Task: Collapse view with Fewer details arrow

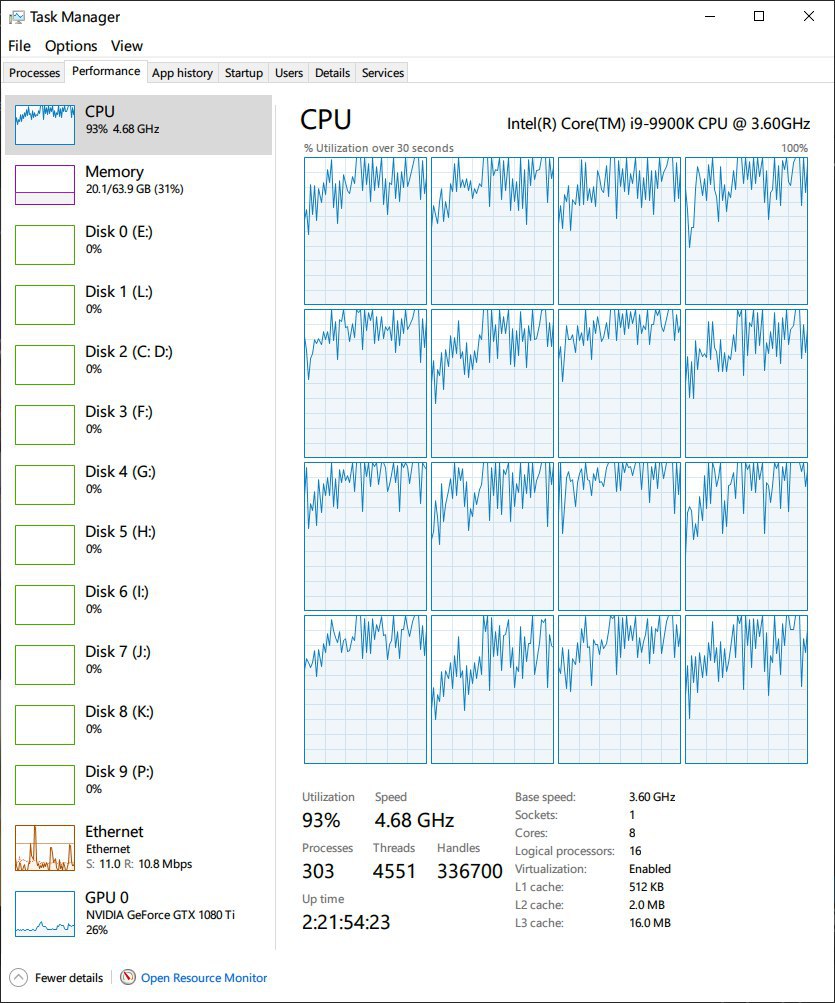Action: tap(18, 977)
